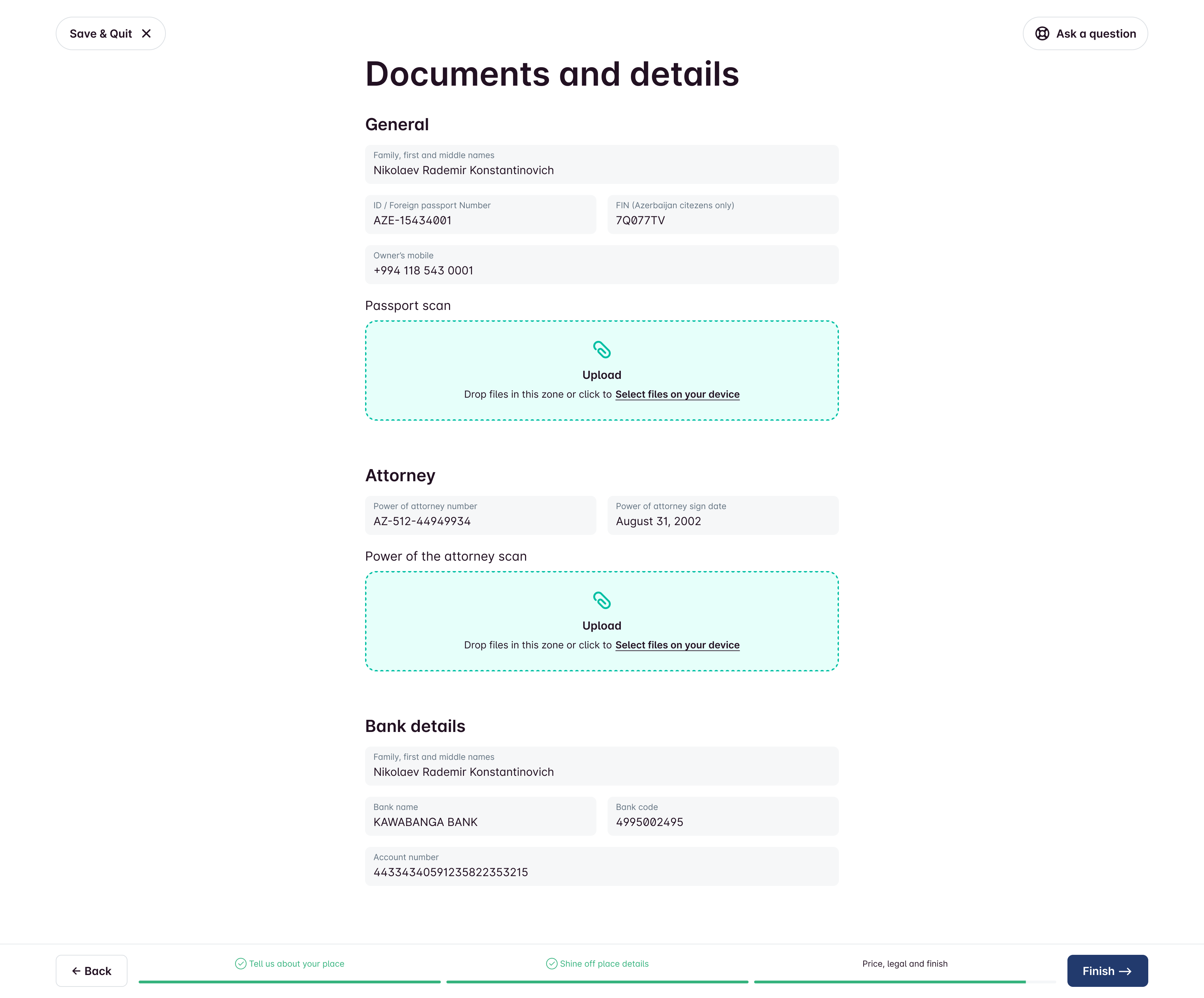
Task: Click the left arrow on Back button
Action: click(x=76, y=971)
